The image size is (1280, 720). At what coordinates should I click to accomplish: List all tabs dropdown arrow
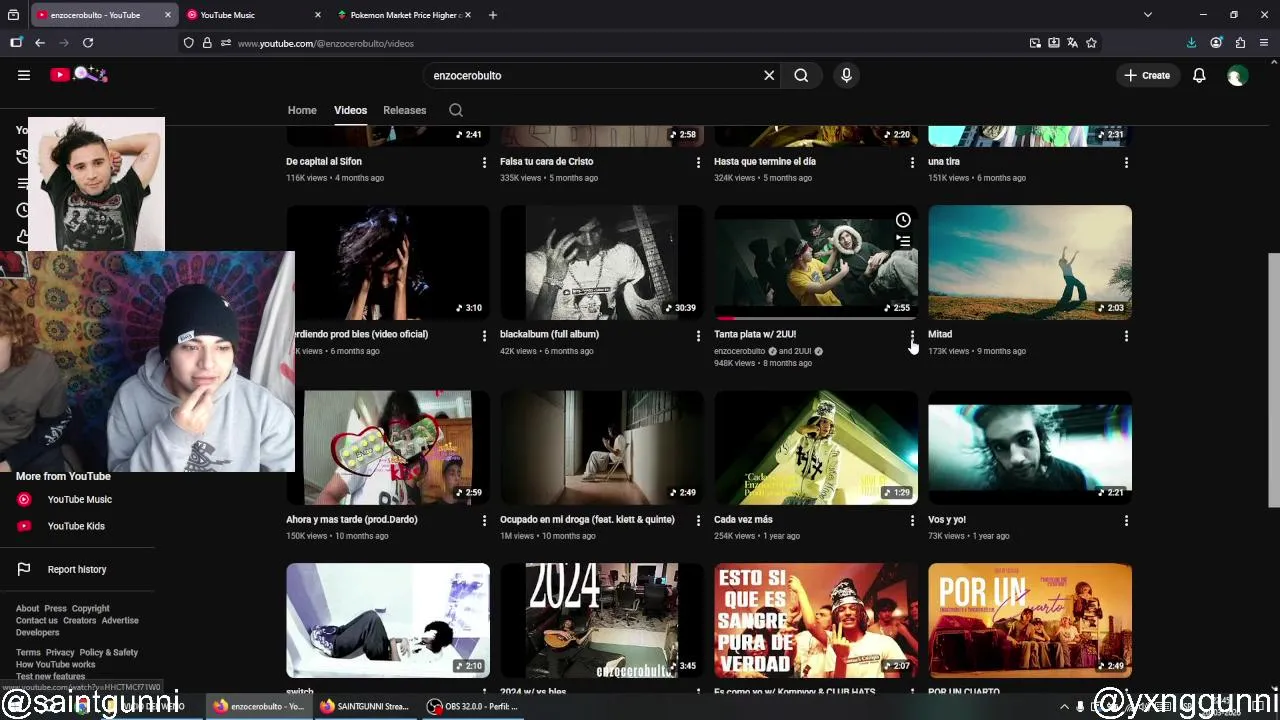click(x=1148, y=15)
